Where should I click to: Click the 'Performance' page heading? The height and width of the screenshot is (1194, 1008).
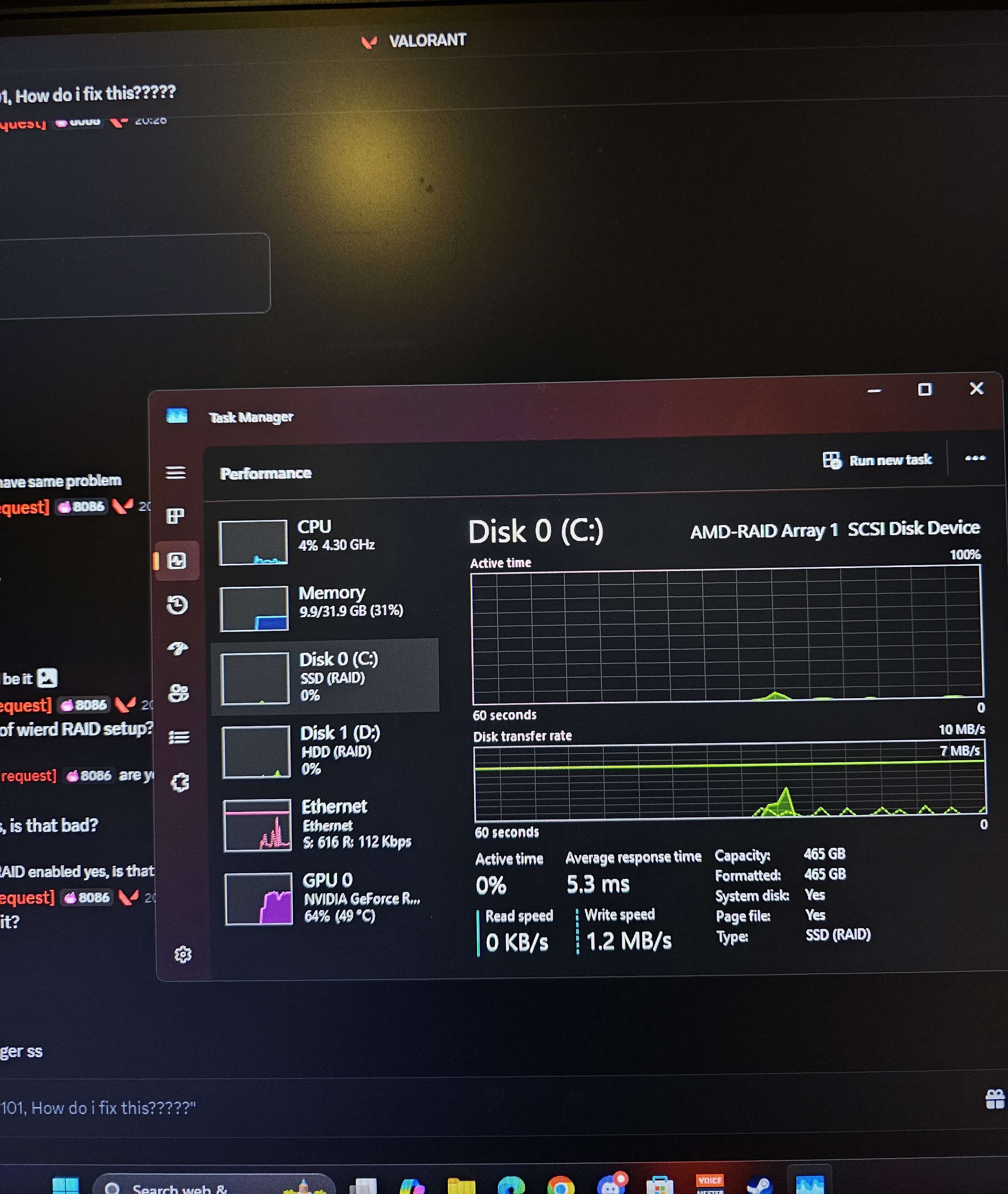click(266, 474)
